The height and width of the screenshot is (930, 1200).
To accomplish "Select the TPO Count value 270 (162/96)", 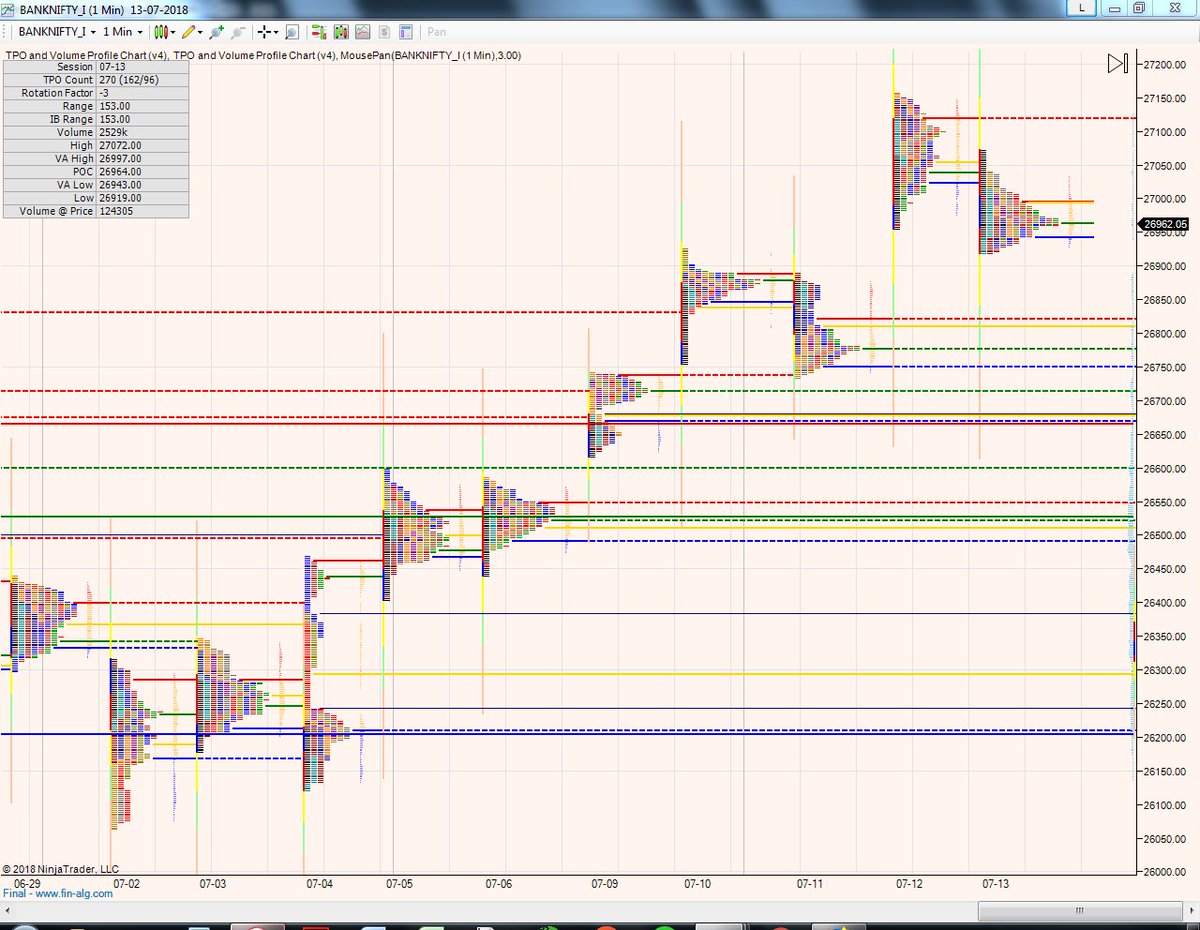I will (x=142, y=80).
